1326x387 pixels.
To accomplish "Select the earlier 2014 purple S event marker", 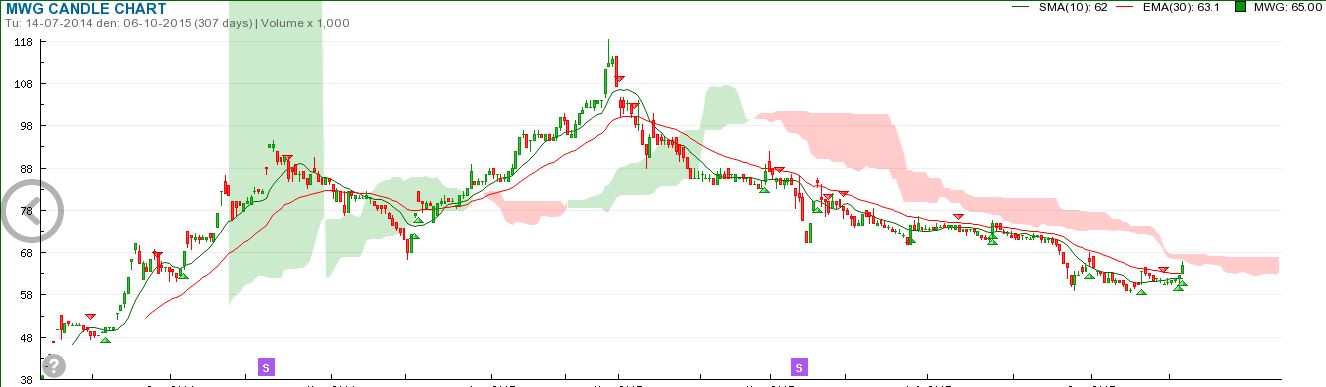I will (266, 367).
